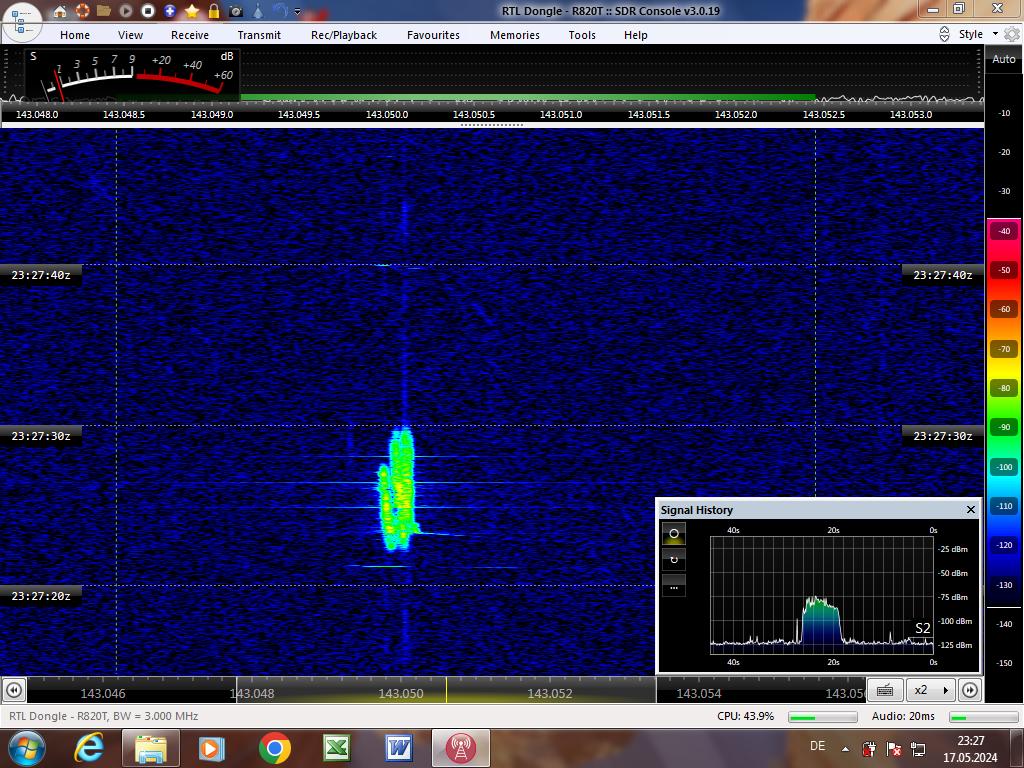Viewport: 1024px width, 768px height.
Task: Open the Home ribbon tab
Action: 75,35
